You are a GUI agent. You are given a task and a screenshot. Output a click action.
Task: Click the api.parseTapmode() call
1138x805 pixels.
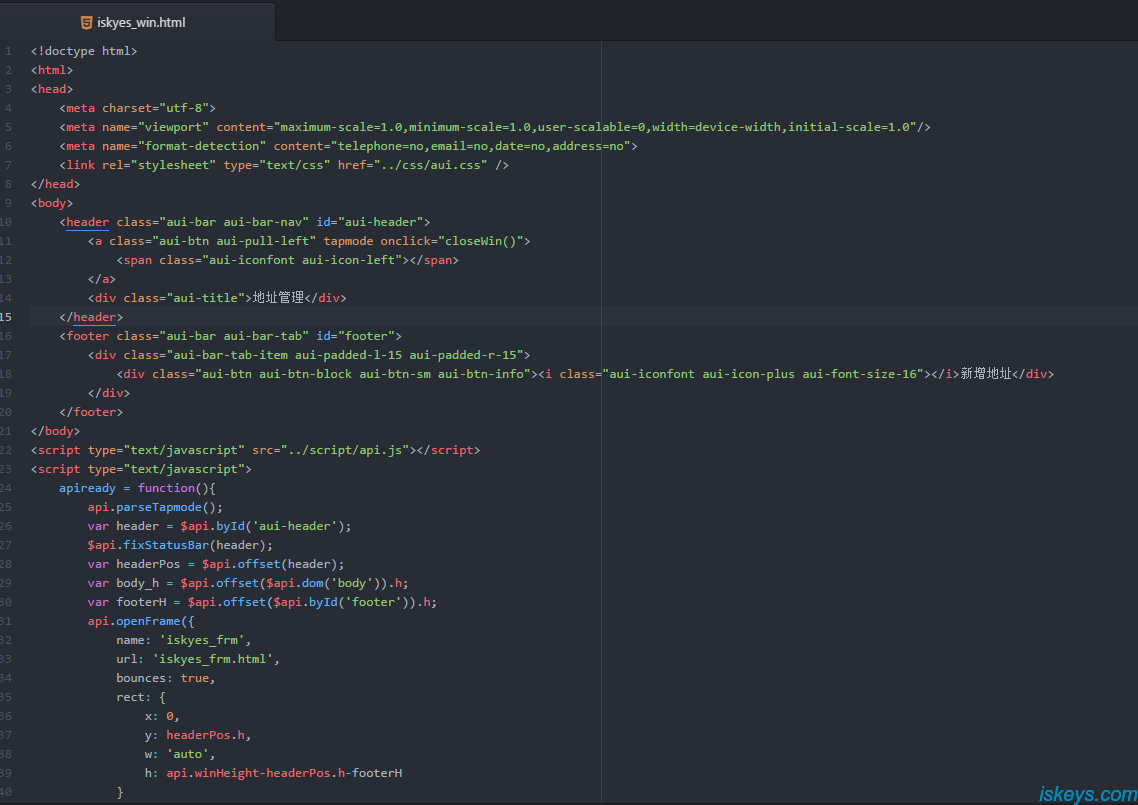pyautogui.click(x=155, y=507)
